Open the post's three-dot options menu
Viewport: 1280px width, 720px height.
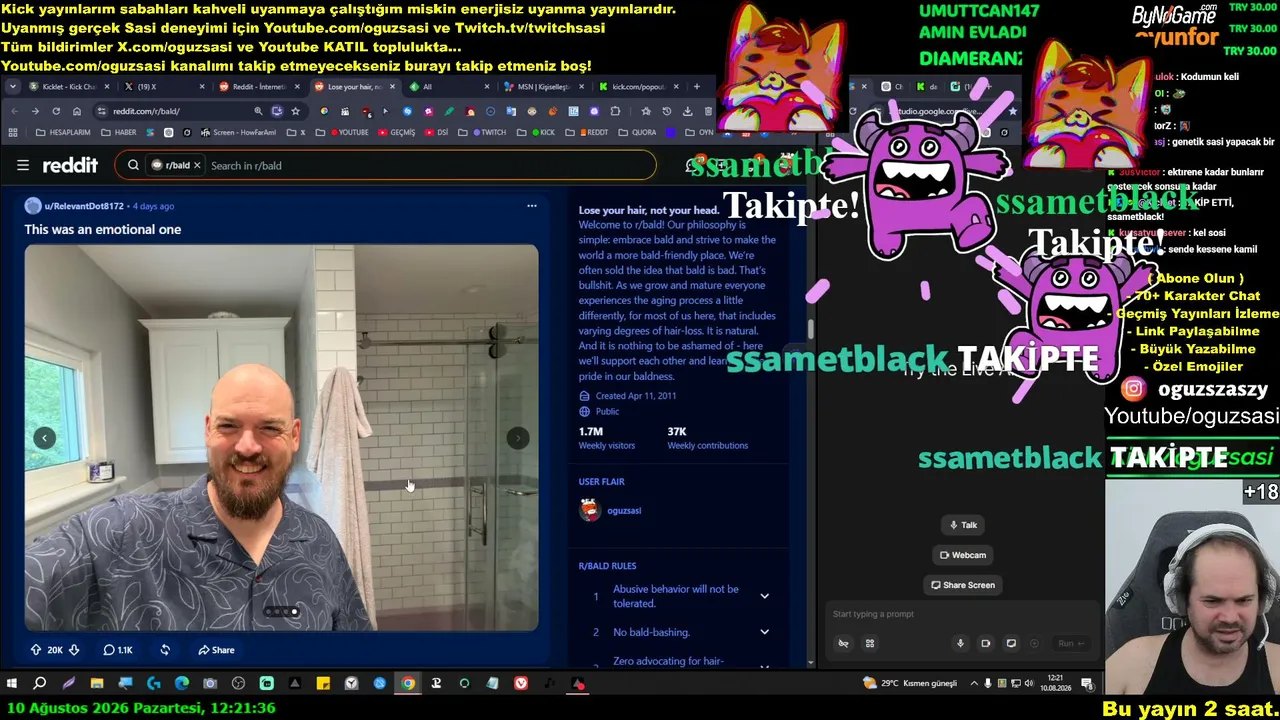(x=532, y=206)
